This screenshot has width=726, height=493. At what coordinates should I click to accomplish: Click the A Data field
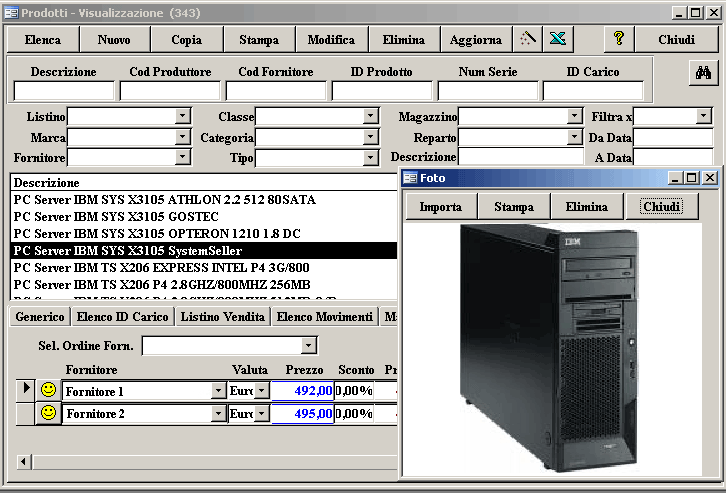tap(673, 158)
